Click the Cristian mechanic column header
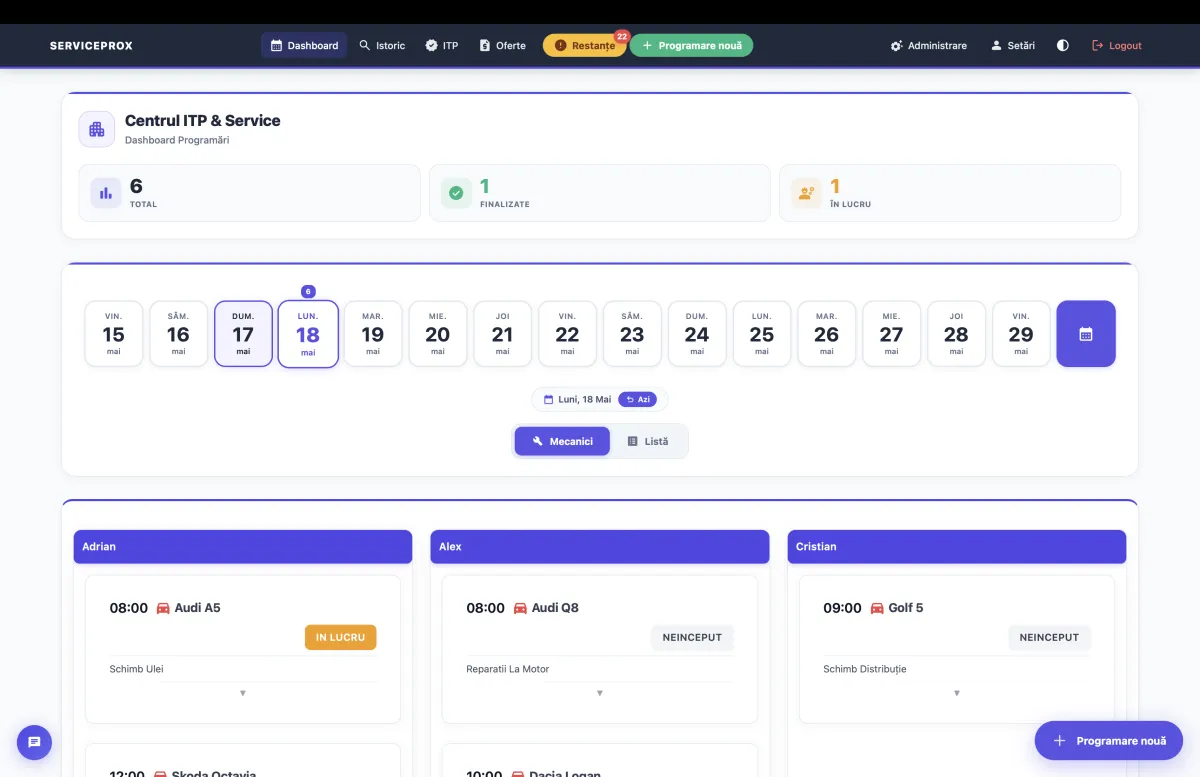Viewport: 1200px width, 777px height. pyautogui.click(x=957, y=547)
